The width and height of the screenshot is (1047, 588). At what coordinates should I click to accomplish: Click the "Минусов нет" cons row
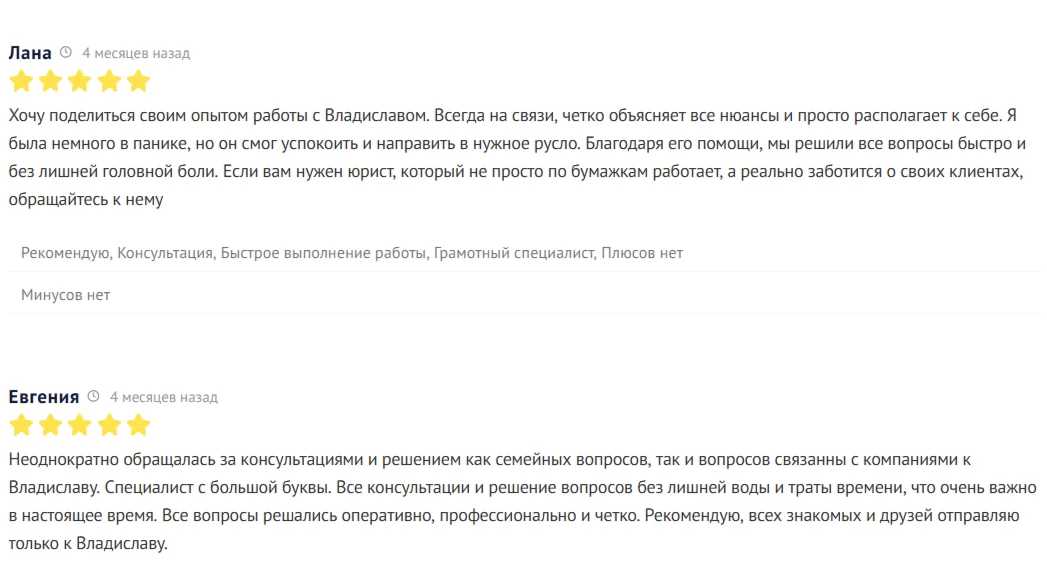click(66, 295)
